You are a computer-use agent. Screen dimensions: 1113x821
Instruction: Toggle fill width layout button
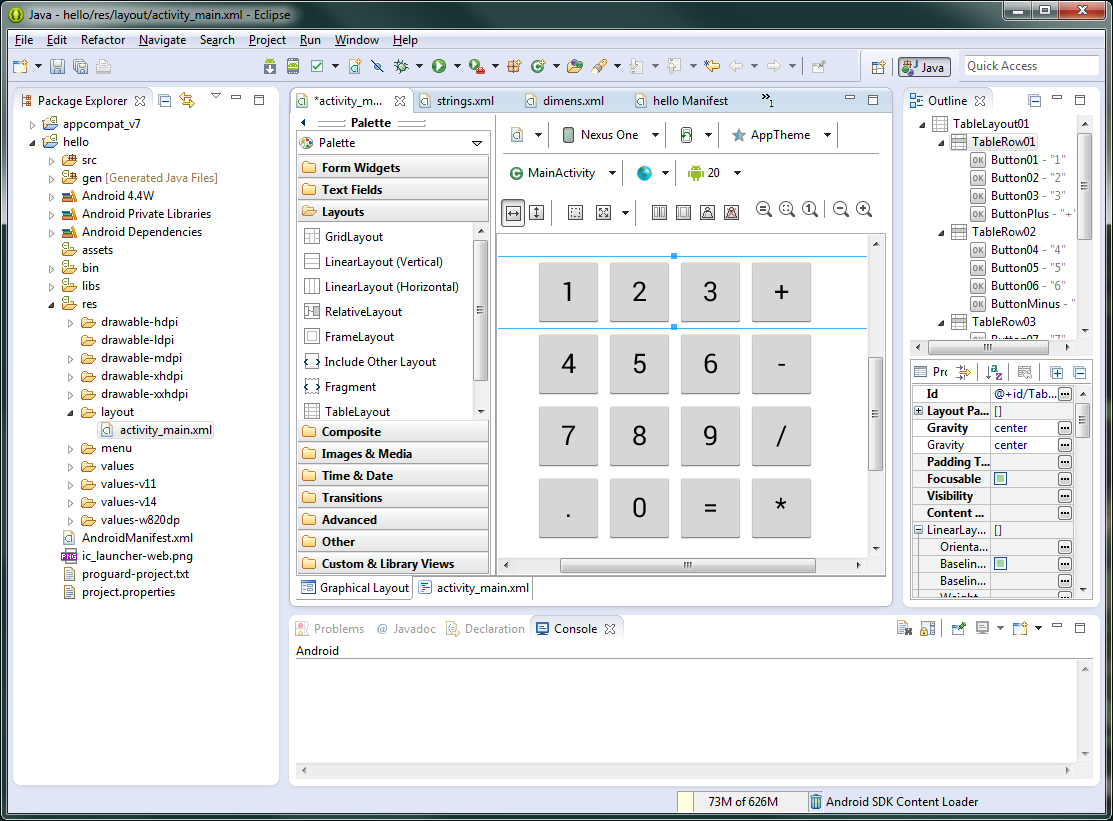(513, 212)
